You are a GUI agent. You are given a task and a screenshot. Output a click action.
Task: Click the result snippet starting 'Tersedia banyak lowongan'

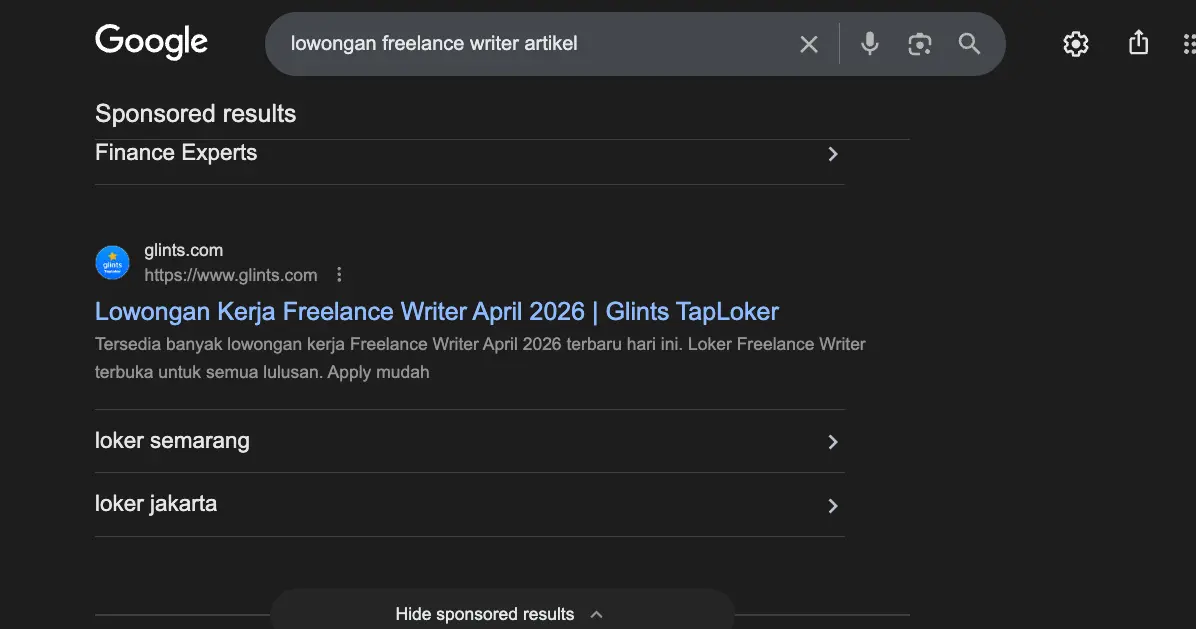click(x=480, y=358)
